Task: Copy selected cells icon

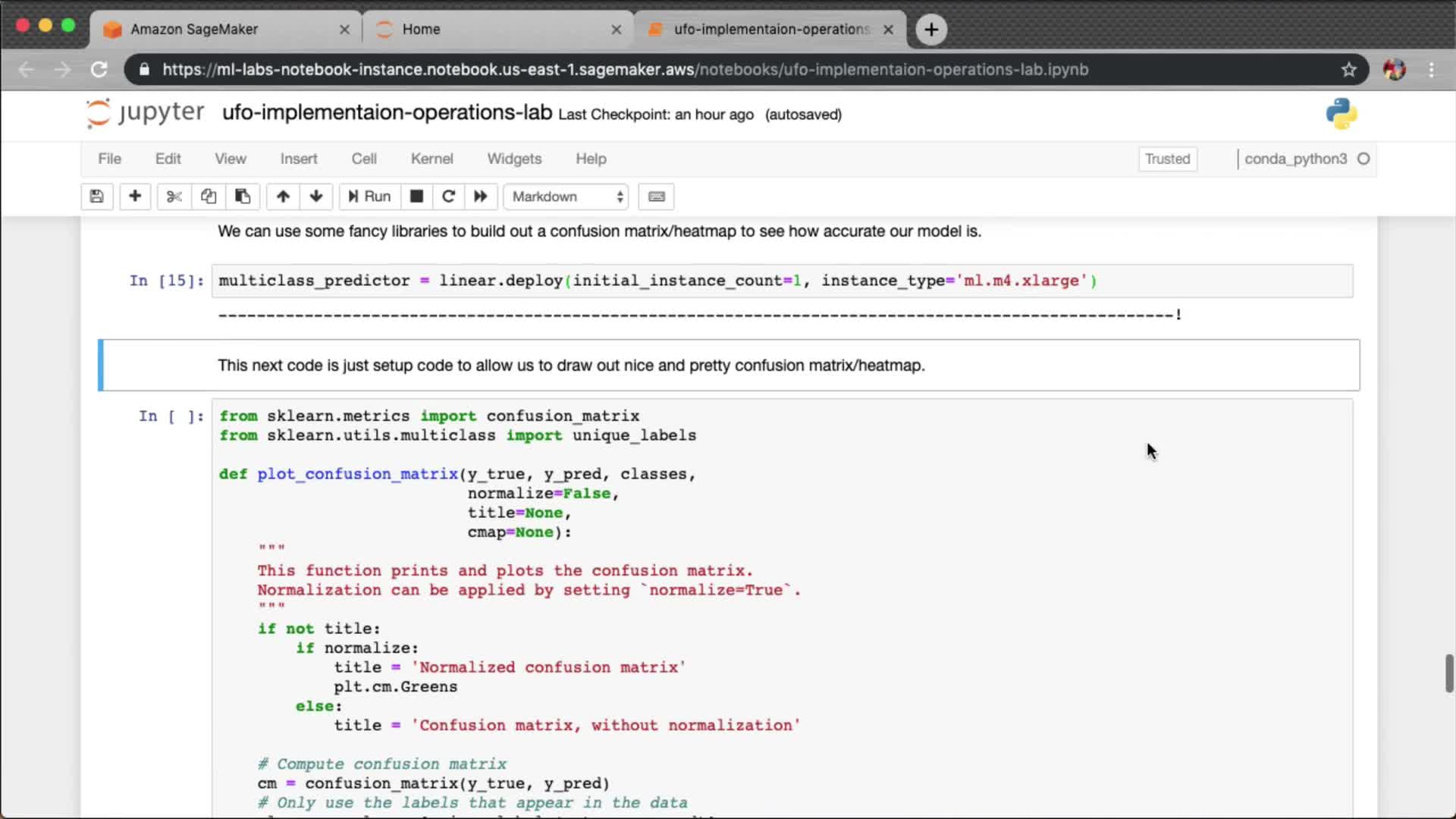Action: (x=208, y=196)
